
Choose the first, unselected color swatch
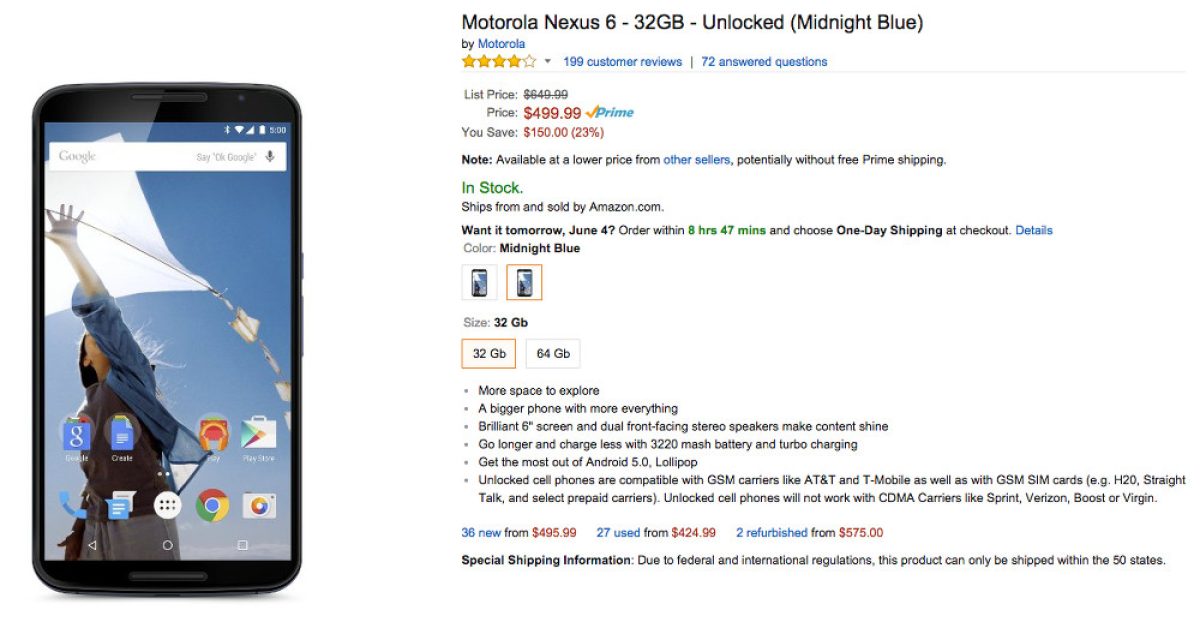pyautogui.click(x=479, y=283)
